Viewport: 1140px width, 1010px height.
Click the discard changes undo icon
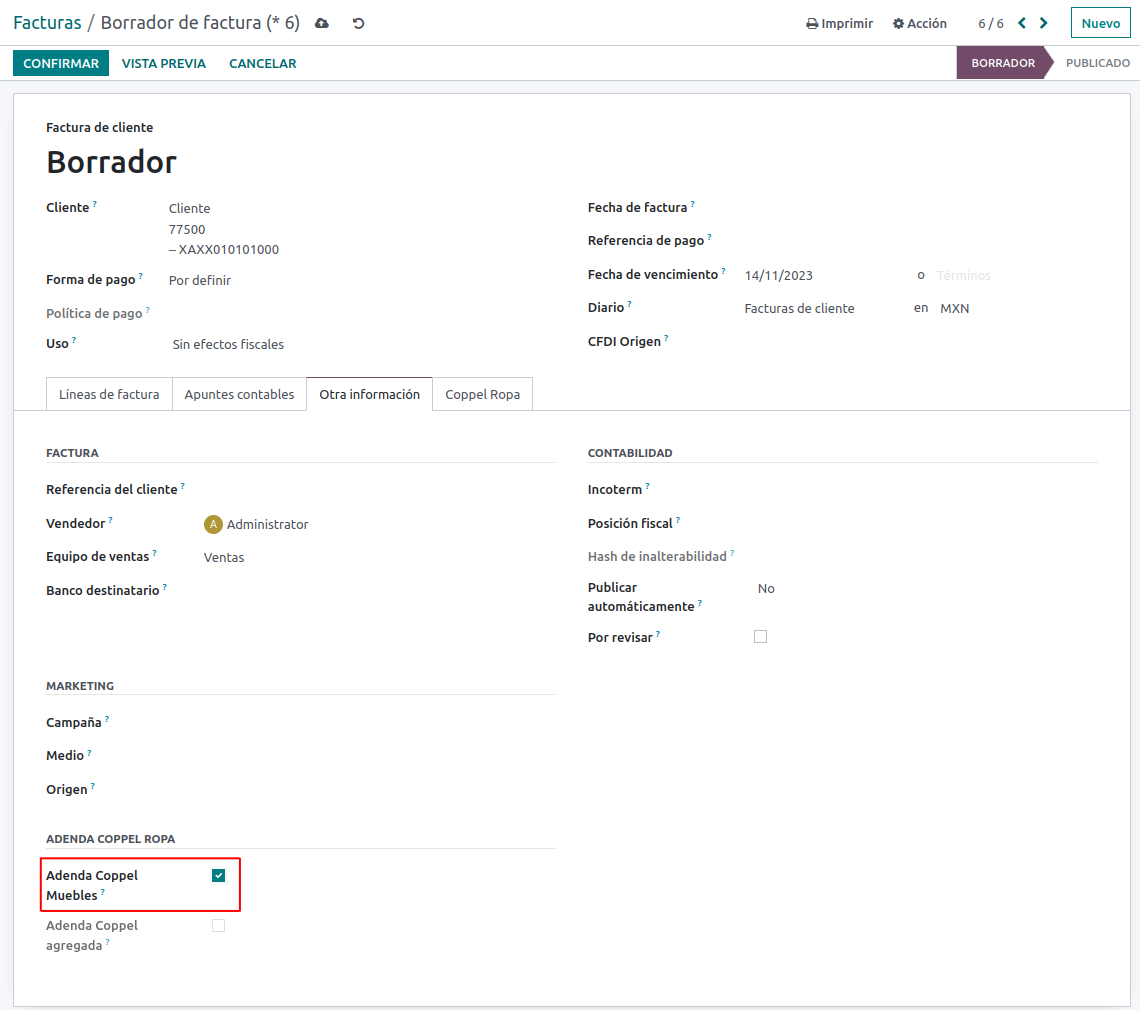tap(358, 23)
